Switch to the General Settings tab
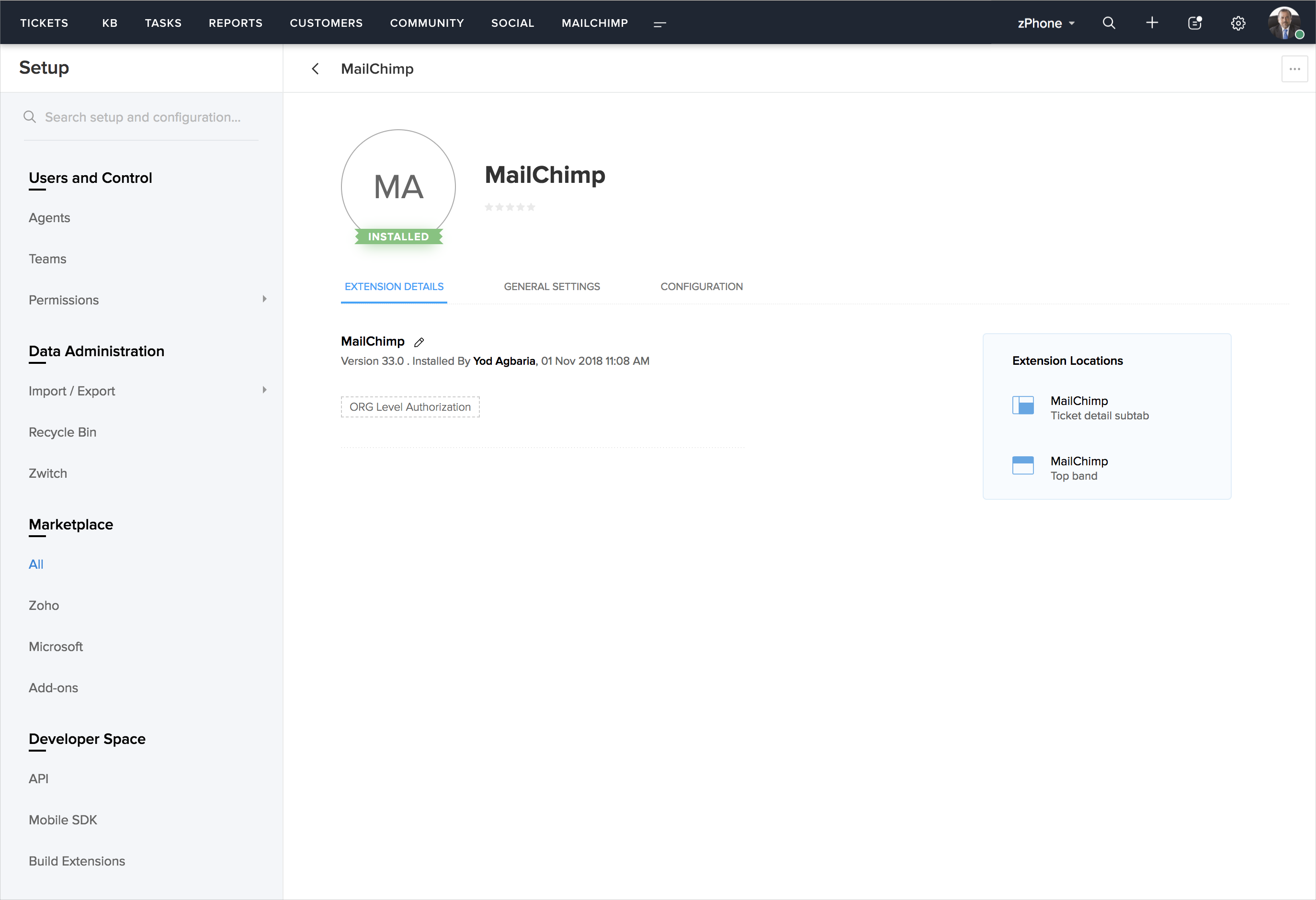 point(552,286)
